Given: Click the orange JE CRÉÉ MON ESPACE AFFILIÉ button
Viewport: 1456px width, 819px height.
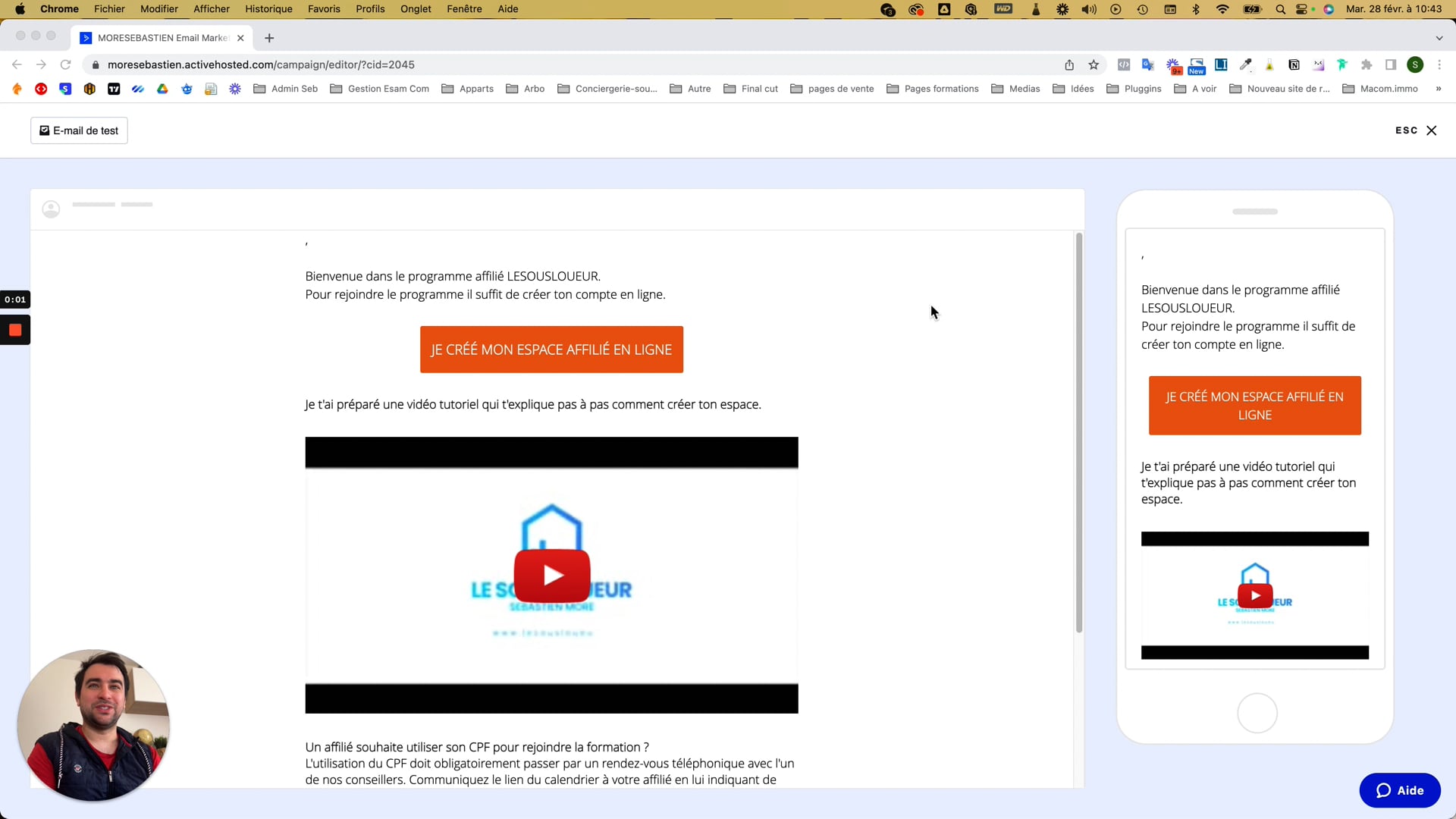Looking at the screenshot, I should [x=551, y=350].
